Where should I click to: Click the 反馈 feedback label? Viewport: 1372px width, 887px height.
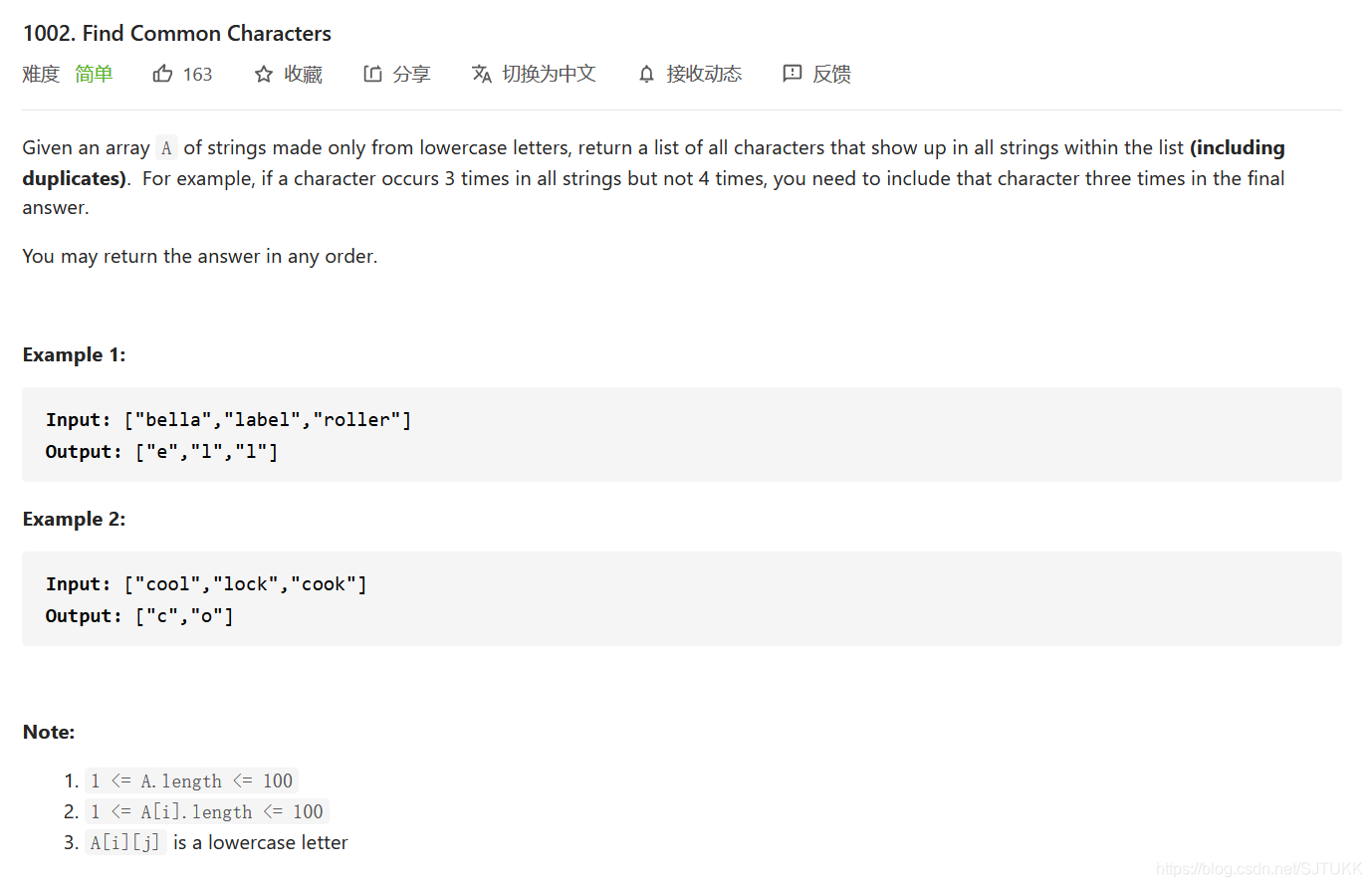point(831,74)
